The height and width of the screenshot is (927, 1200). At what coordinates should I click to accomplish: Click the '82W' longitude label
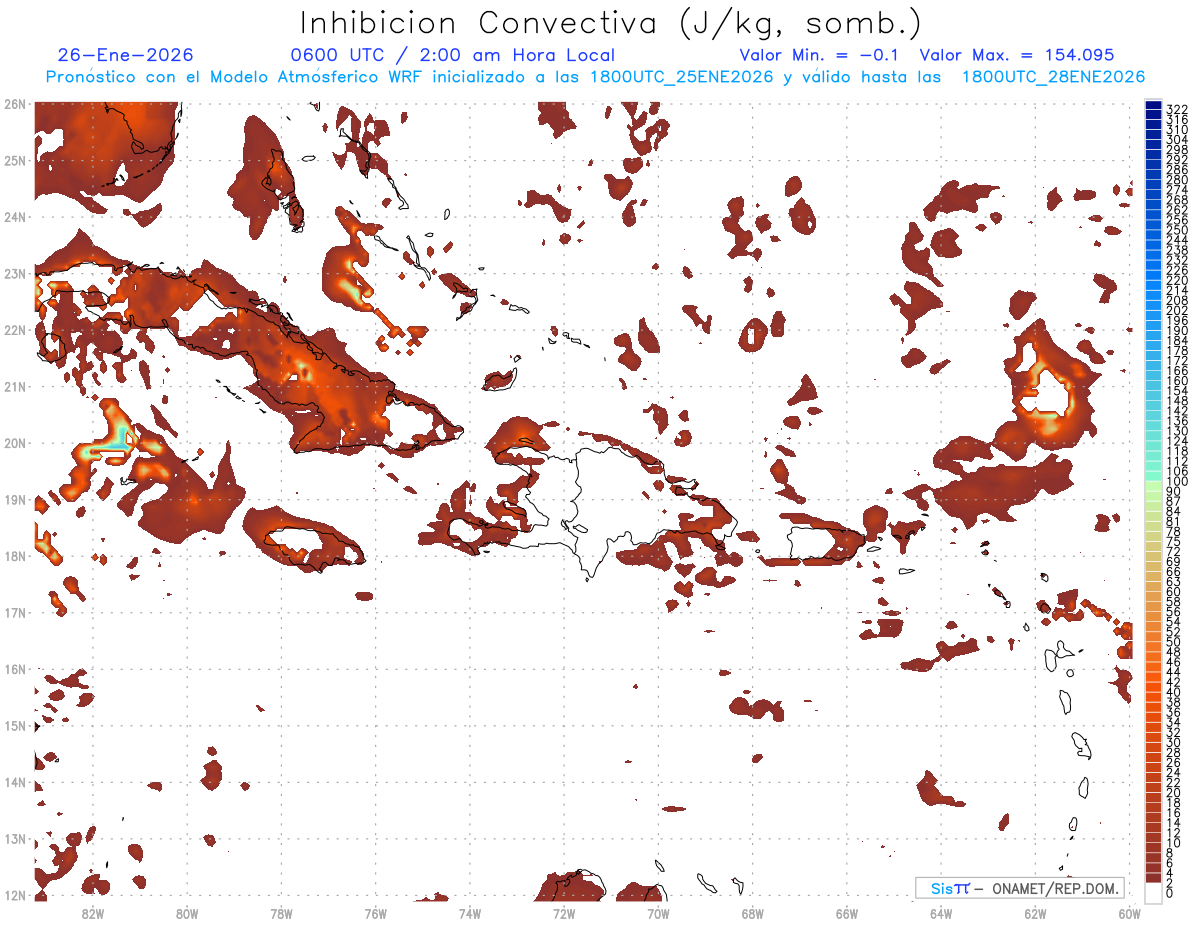tap(92, 913)
